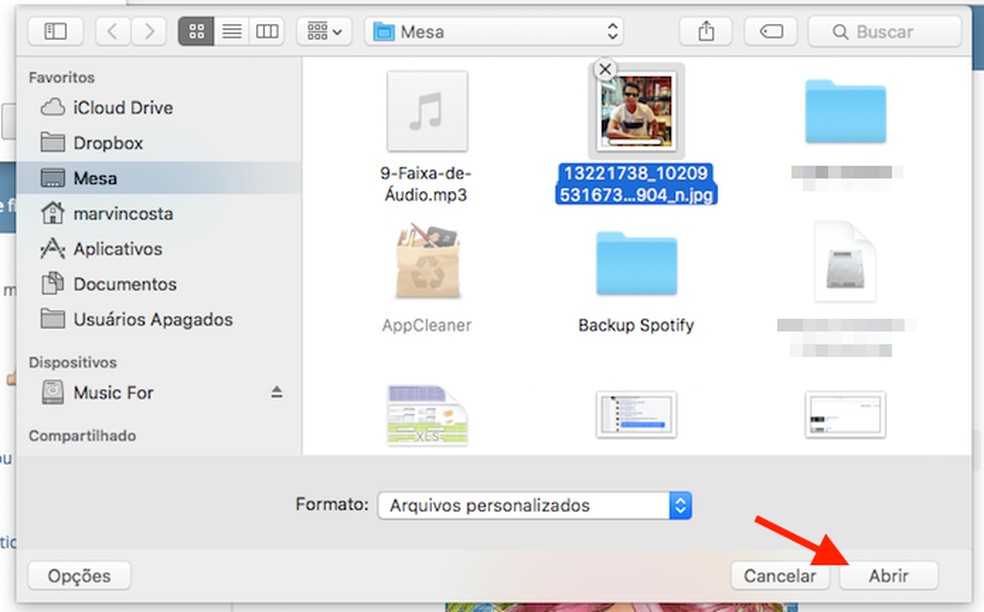Select the 9-Faixa-de-Áudio.mp3 file icon

click(x=427, y=110)
